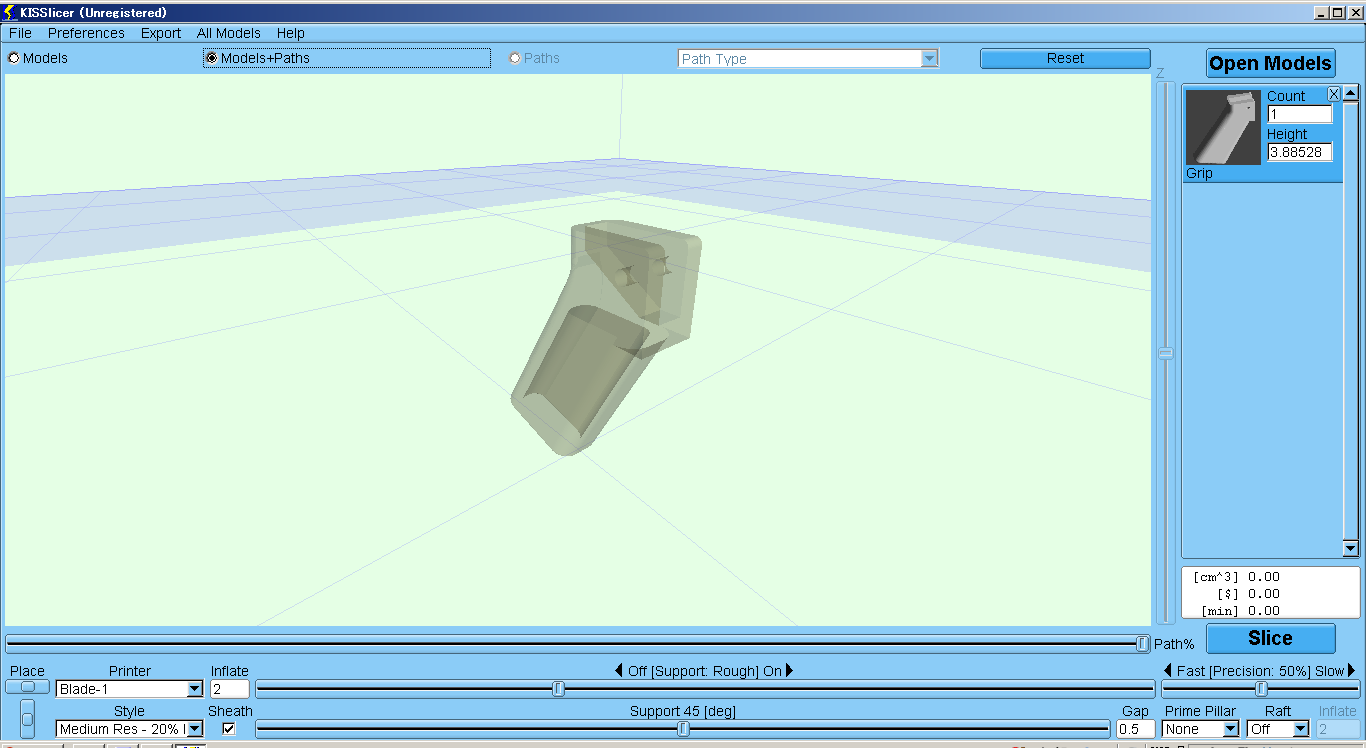Open the Raft dropdown set to Off

pyautogui.click(x=1300, y=729)
